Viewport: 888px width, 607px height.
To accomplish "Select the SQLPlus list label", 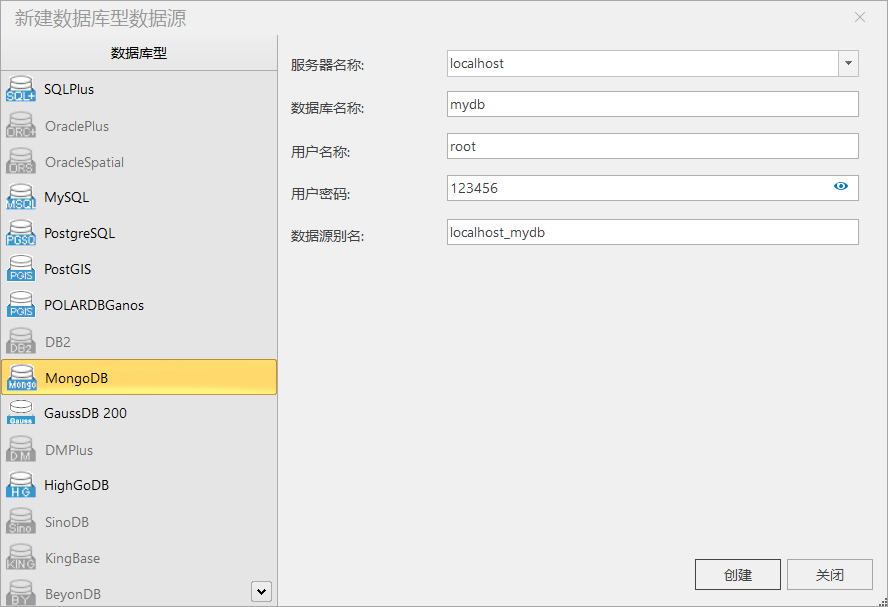I will [69, 89].
